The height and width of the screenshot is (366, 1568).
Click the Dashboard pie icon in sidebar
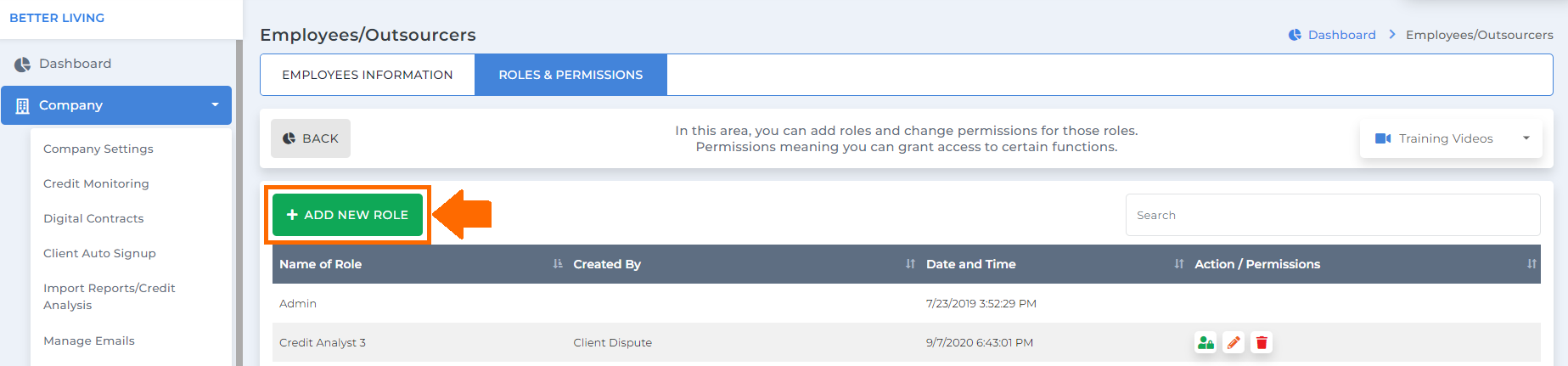coord(22,65)
